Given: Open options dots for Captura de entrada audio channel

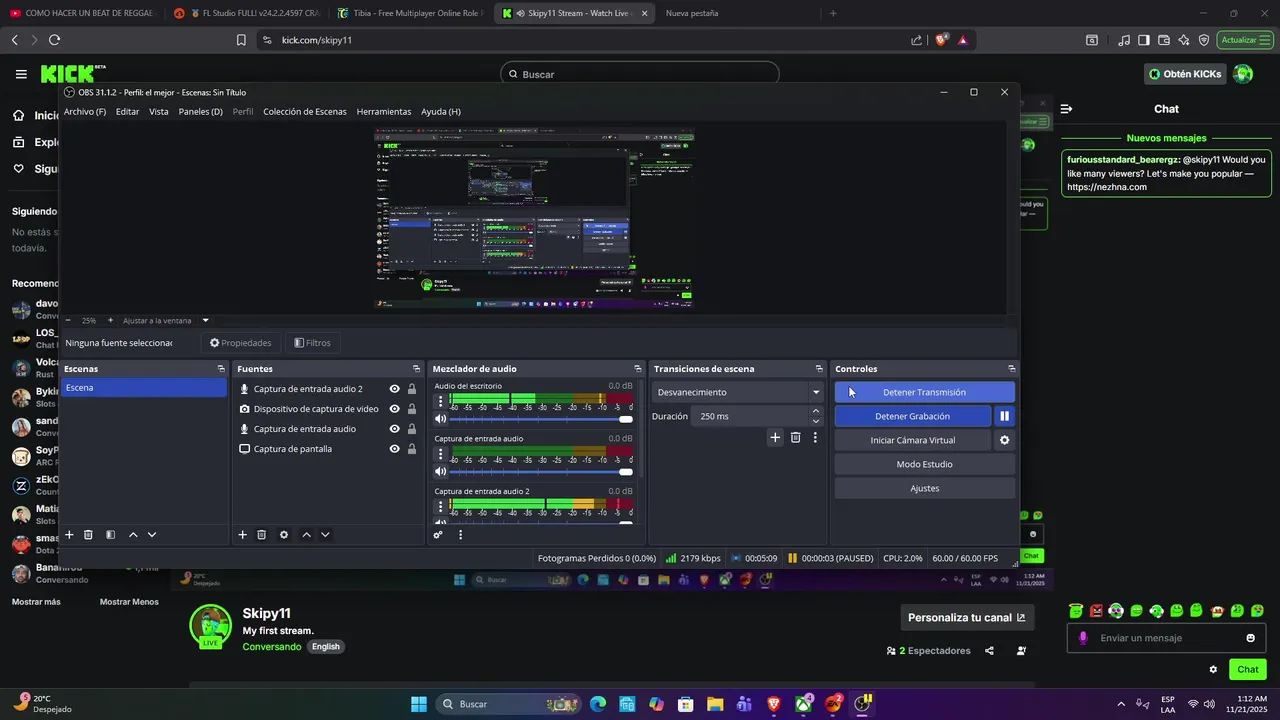Looking at the screenshot, I should tap(440, 454).
